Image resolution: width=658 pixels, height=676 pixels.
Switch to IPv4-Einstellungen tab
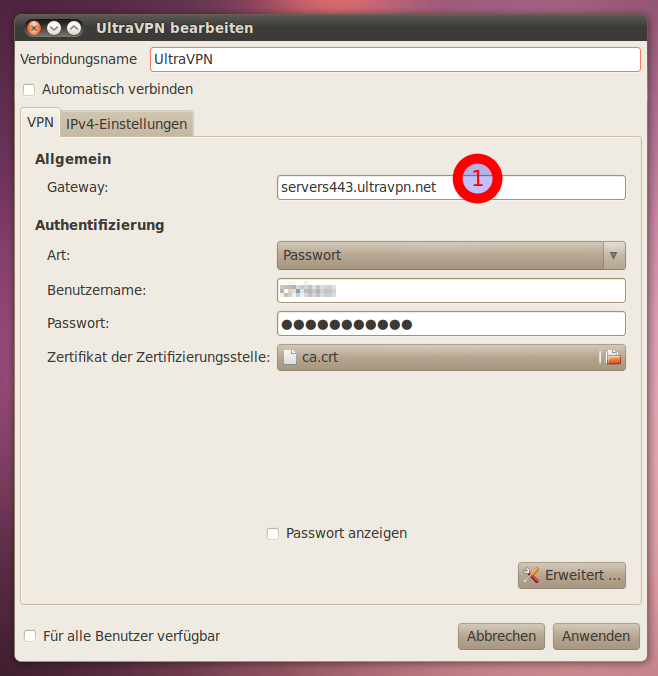(127, 124)
